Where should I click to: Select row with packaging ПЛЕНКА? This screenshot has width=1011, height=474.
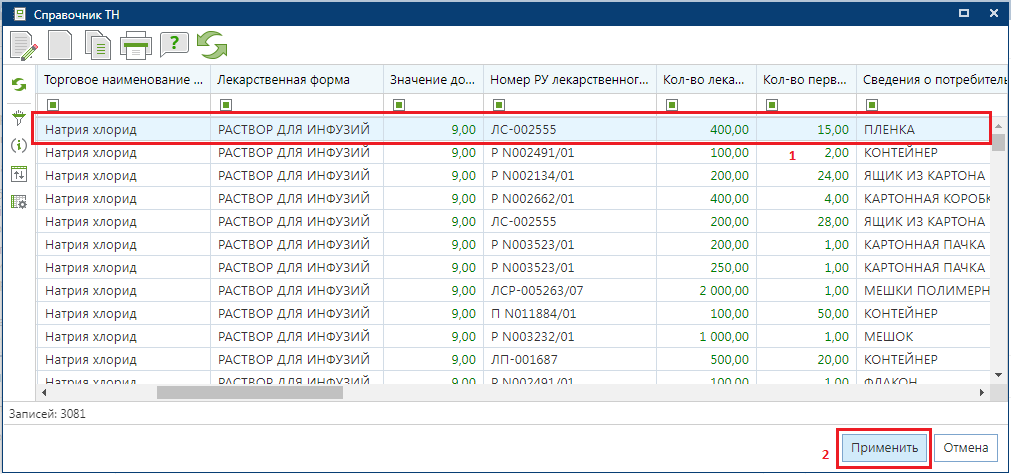click(513, 130)
